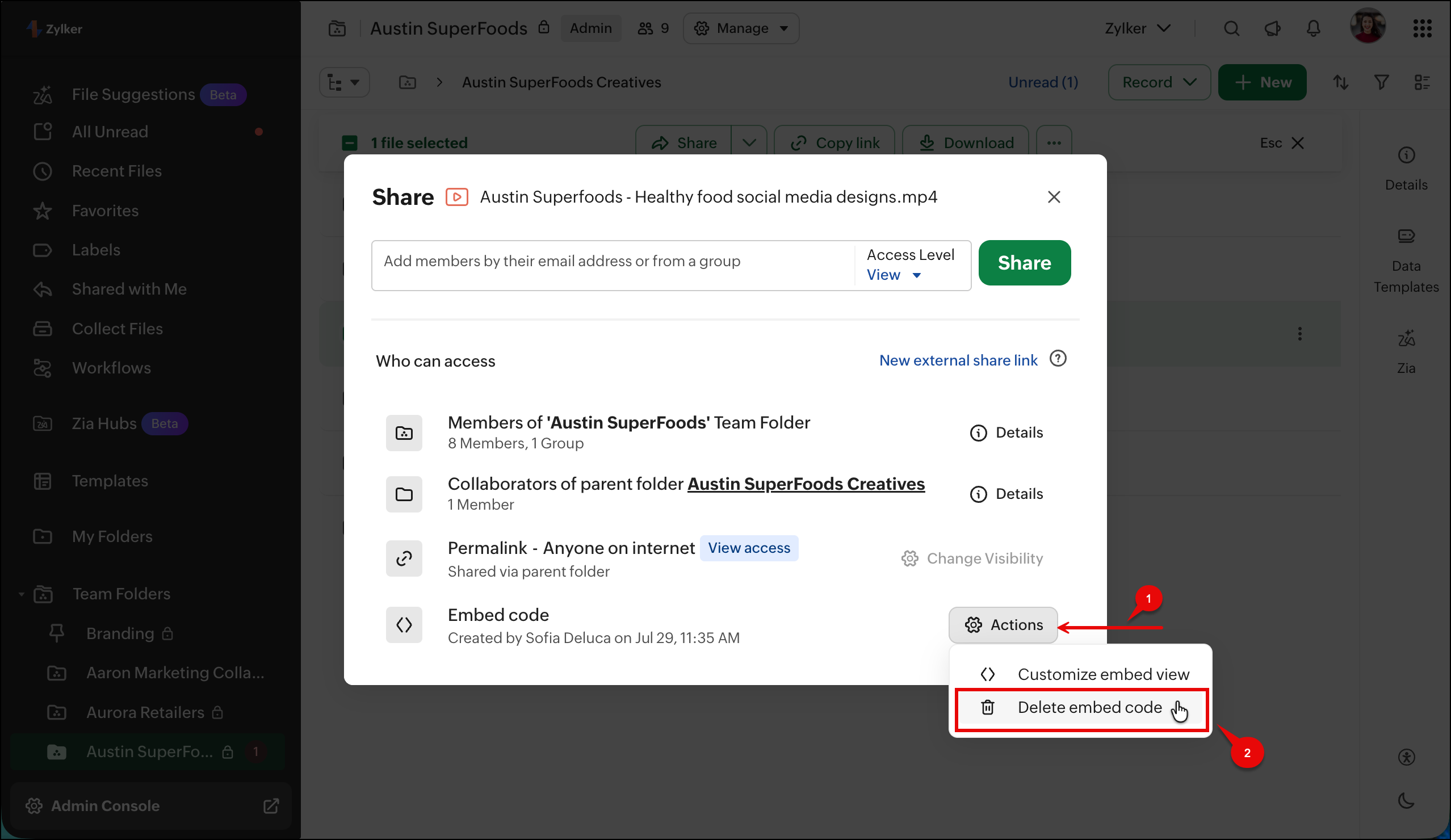Select the Austin SuperFo... team folder
1451x840 pixels.
[x=149, y=751]
